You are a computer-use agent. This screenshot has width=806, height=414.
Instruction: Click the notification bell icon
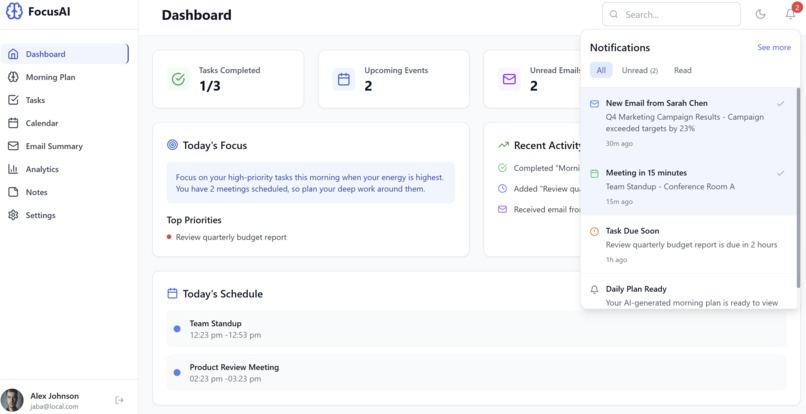click(791, 14)
